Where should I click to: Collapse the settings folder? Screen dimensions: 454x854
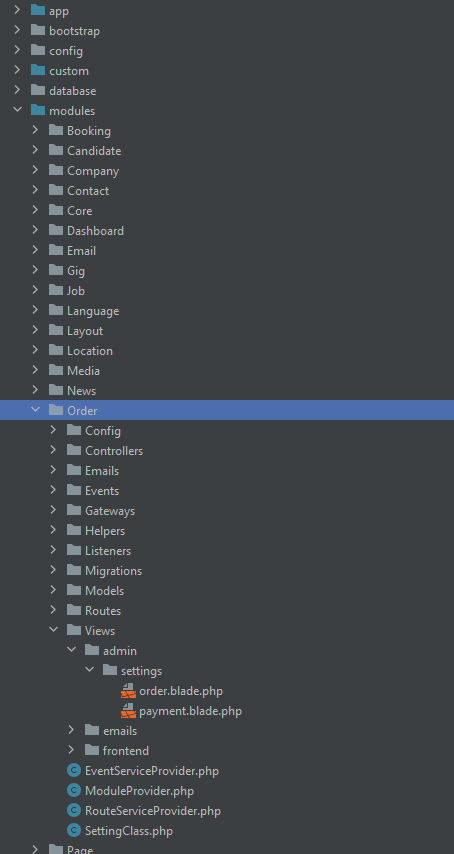click(89, 670)
